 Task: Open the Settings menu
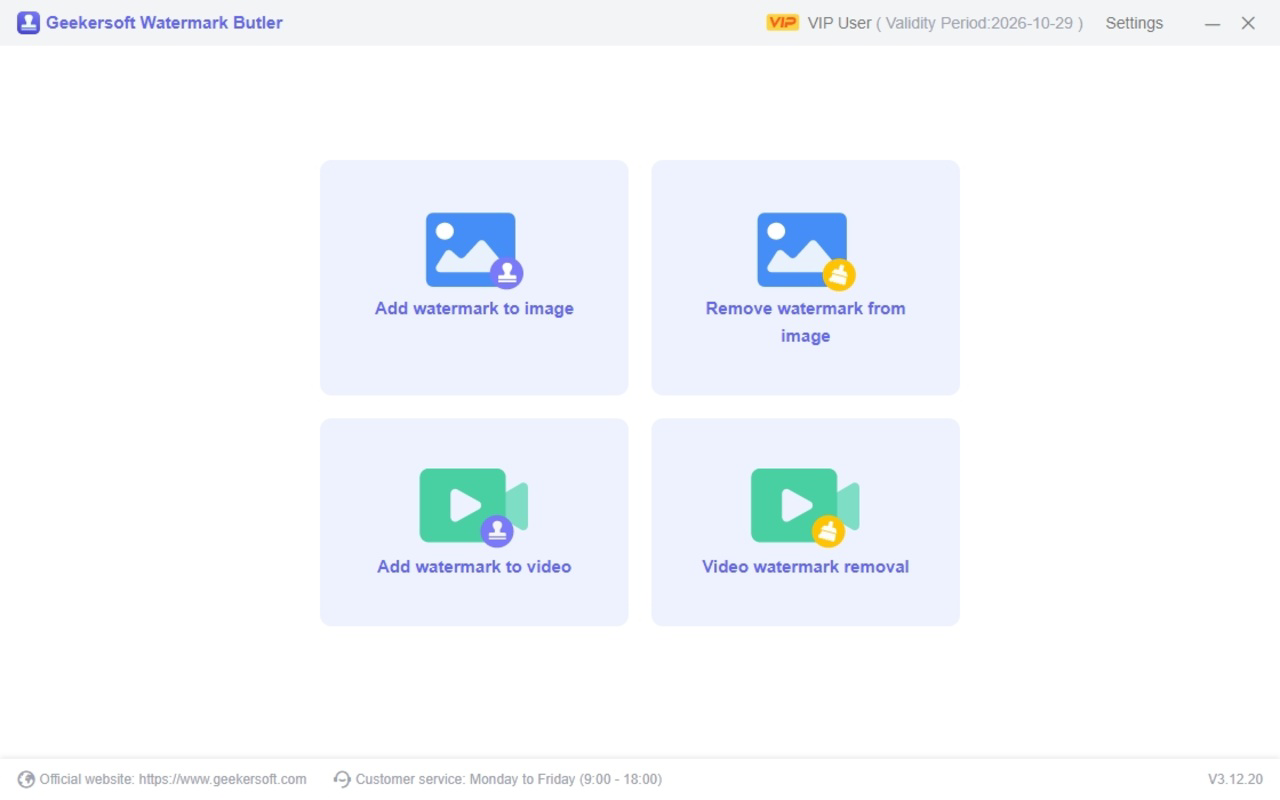[1134, 22]
